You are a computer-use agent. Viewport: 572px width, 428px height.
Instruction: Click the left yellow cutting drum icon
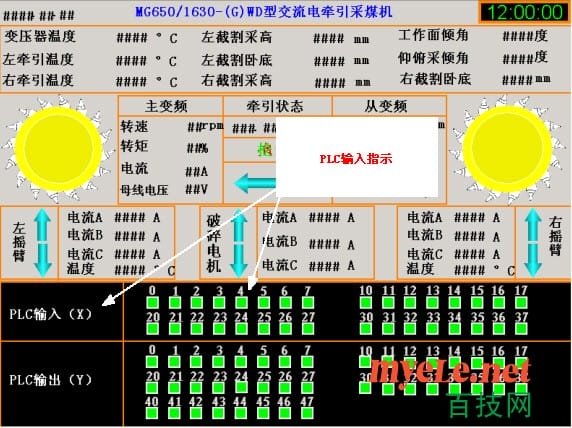pyautogui.click(x=58, y=149)
